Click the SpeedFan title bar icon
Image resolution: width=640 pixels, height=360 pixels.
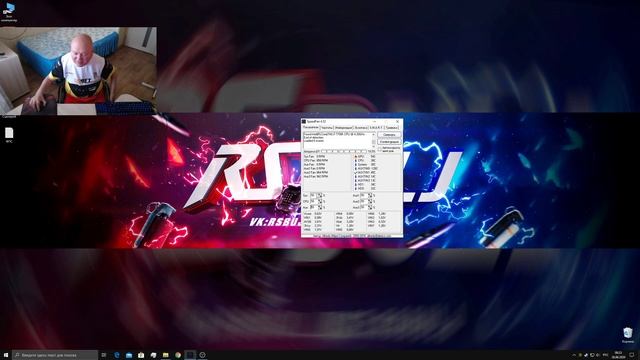pyautogui.click(x=304, y=122)
